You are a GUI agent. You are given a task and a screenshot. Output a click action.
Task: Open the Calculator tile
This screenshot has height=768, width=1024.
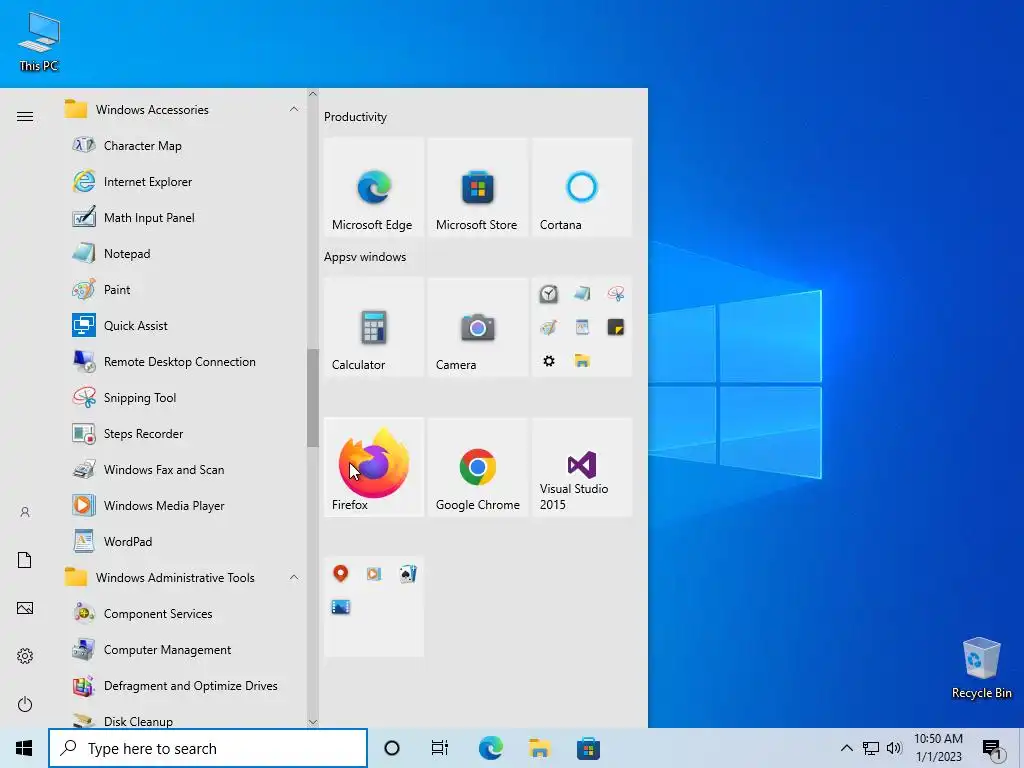pos(374,327)
